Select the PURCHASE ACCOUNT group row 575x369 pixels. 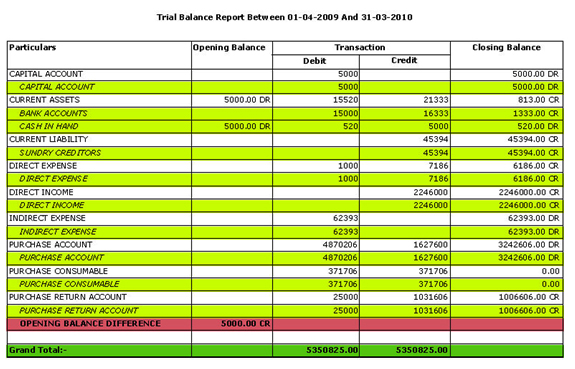(285, 245)
